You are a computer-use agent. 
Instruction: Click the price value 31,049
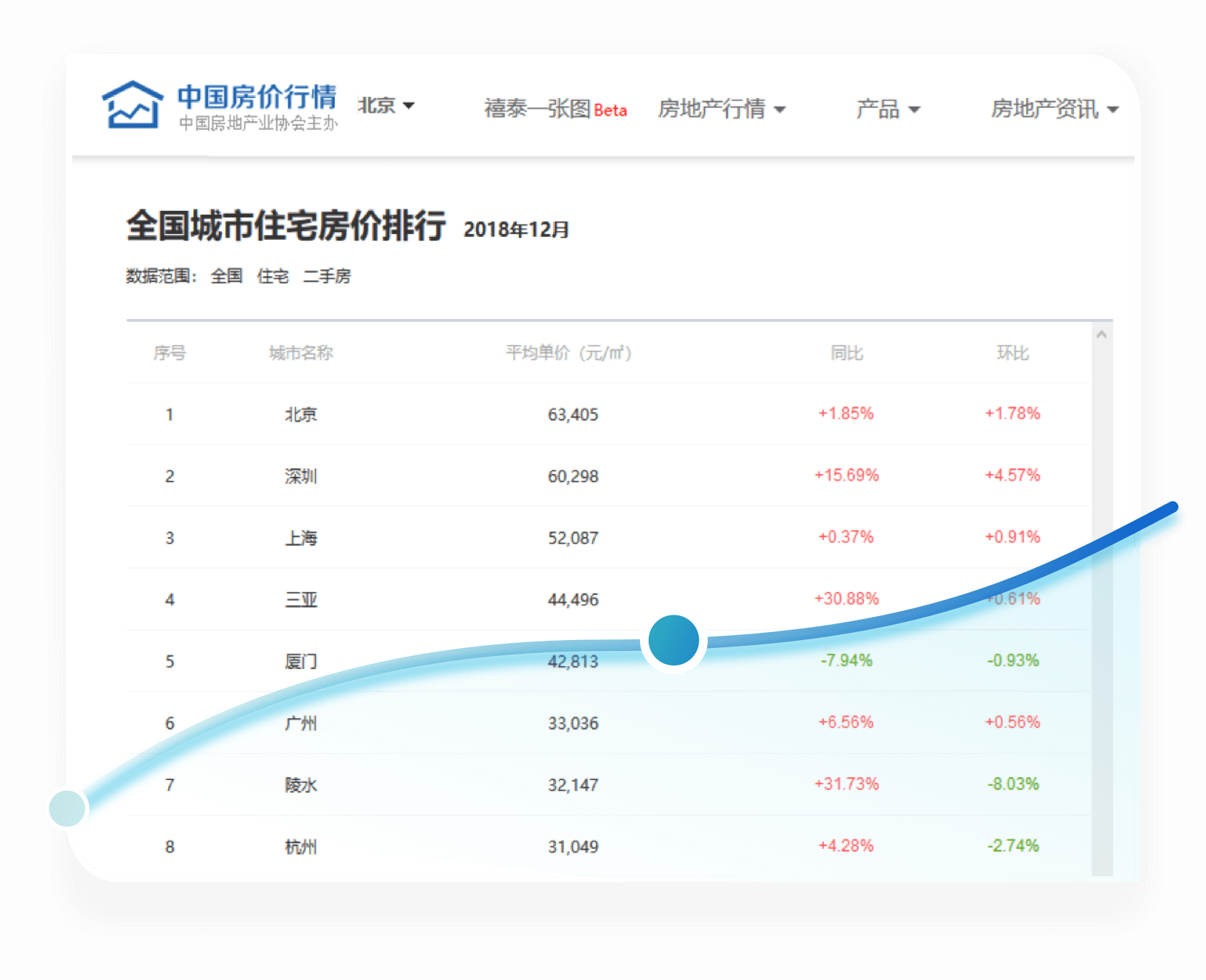point(573,846)
